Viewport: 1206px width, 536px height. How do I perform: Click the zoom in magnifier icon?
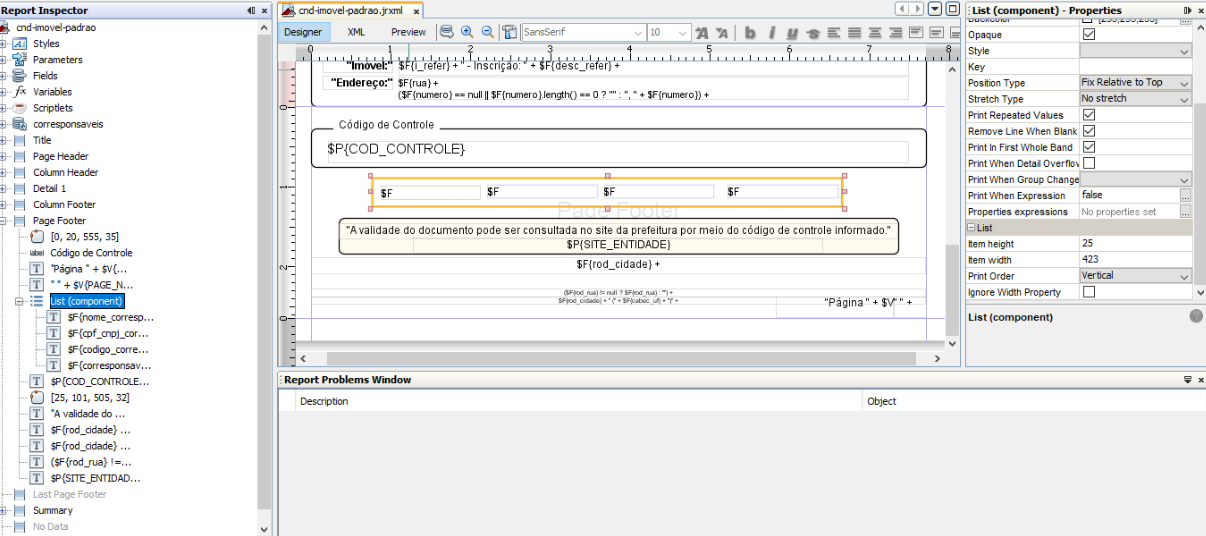coord(467,32)
